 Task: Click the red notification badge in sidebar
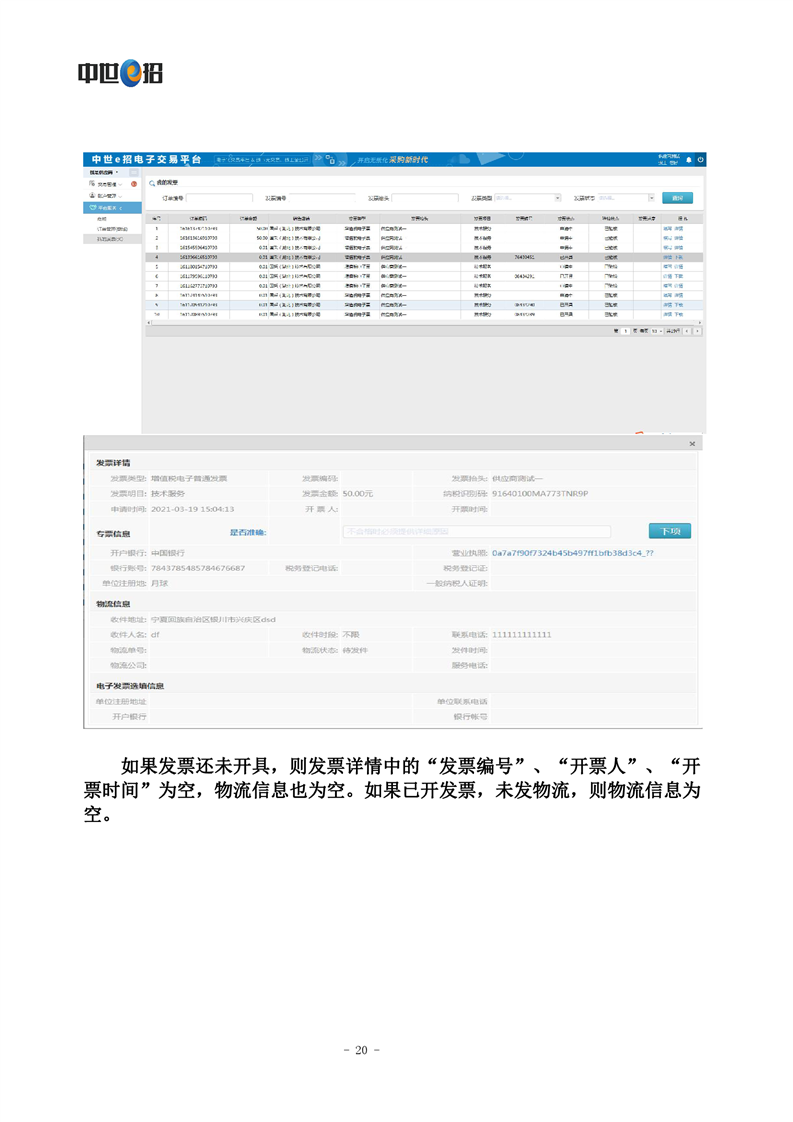pyautogui.click(x=134, y=184)
